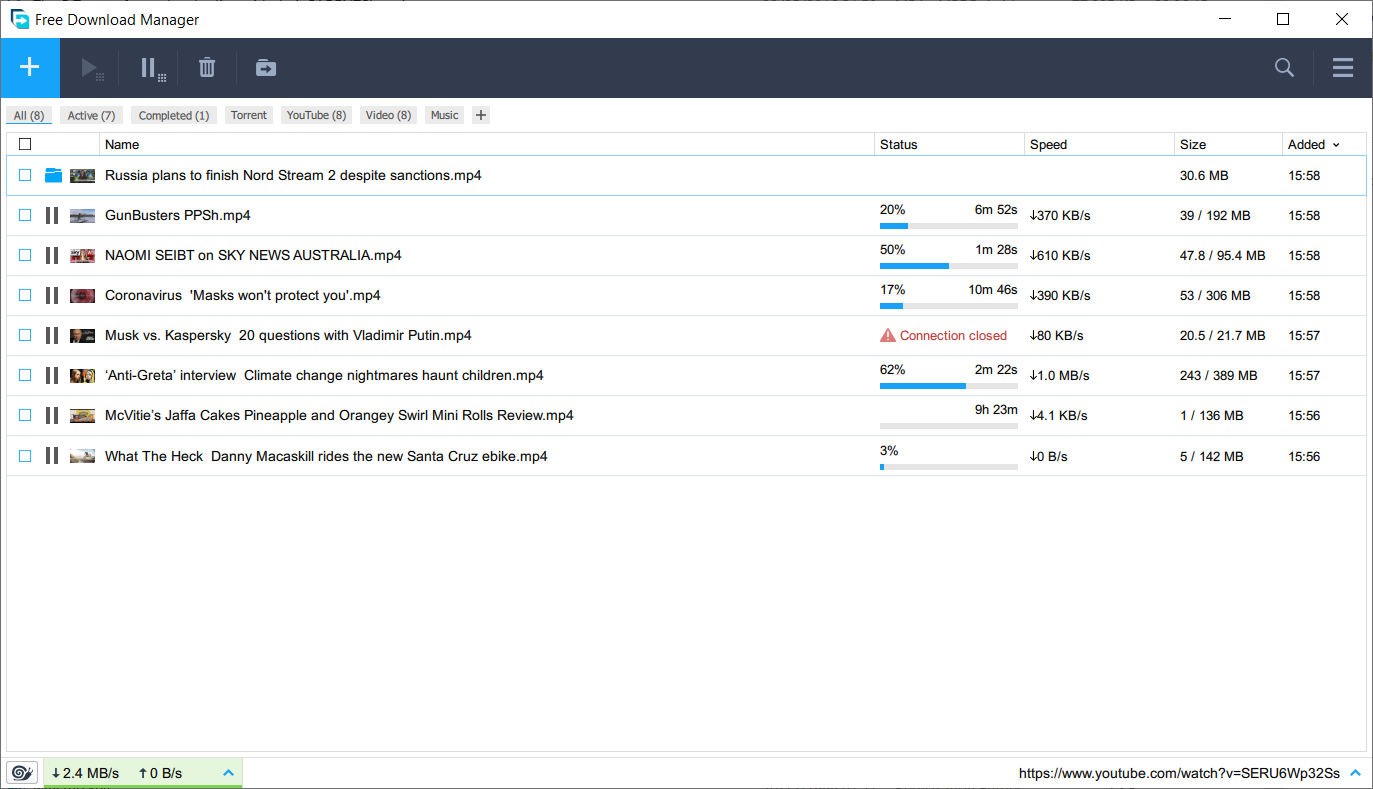Pause the Coronavirus Masks download
Image resolution: width=1373 pixels, height=789 pixels.
point(52,295)
